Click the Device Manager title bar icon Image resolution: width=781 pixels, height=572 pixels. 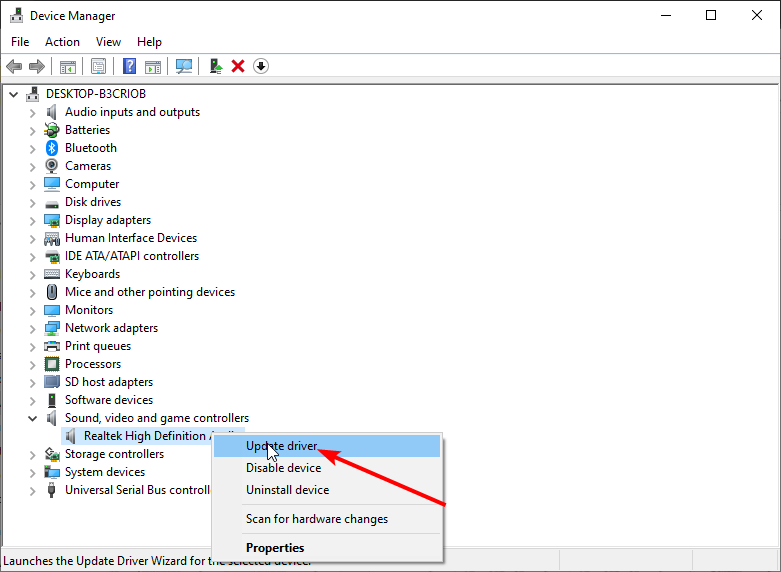[16, 15]
